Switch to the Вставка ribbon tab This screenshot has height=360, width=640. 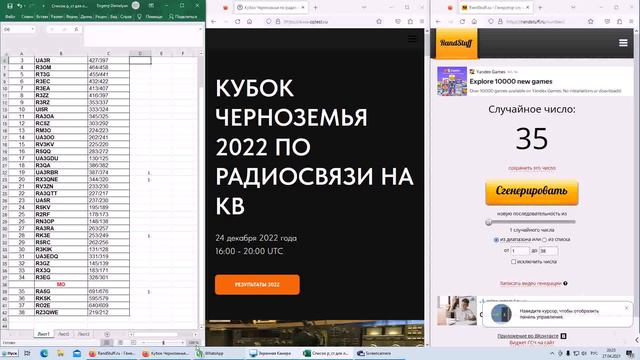pos(42,17)
